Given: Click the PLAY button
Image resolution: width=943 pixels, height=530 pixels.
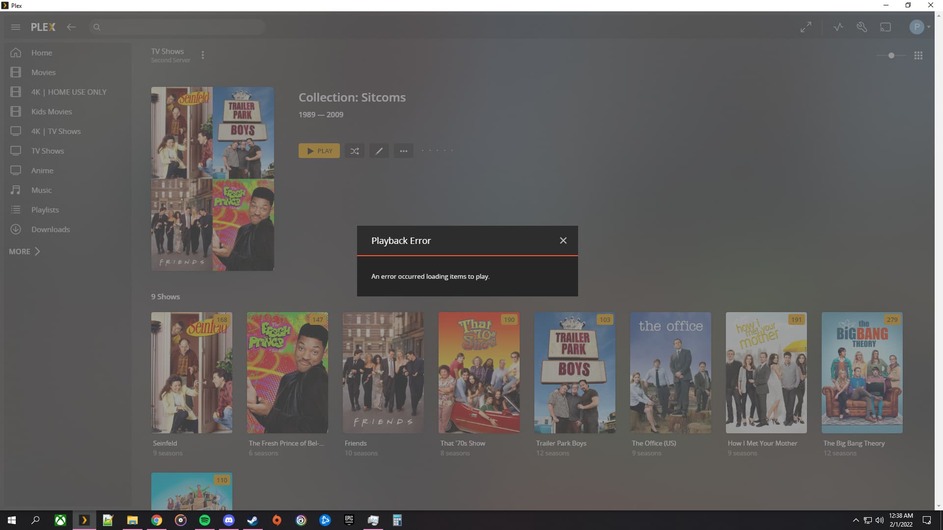Looking at the screenshot, I should [x=319, y=151].
